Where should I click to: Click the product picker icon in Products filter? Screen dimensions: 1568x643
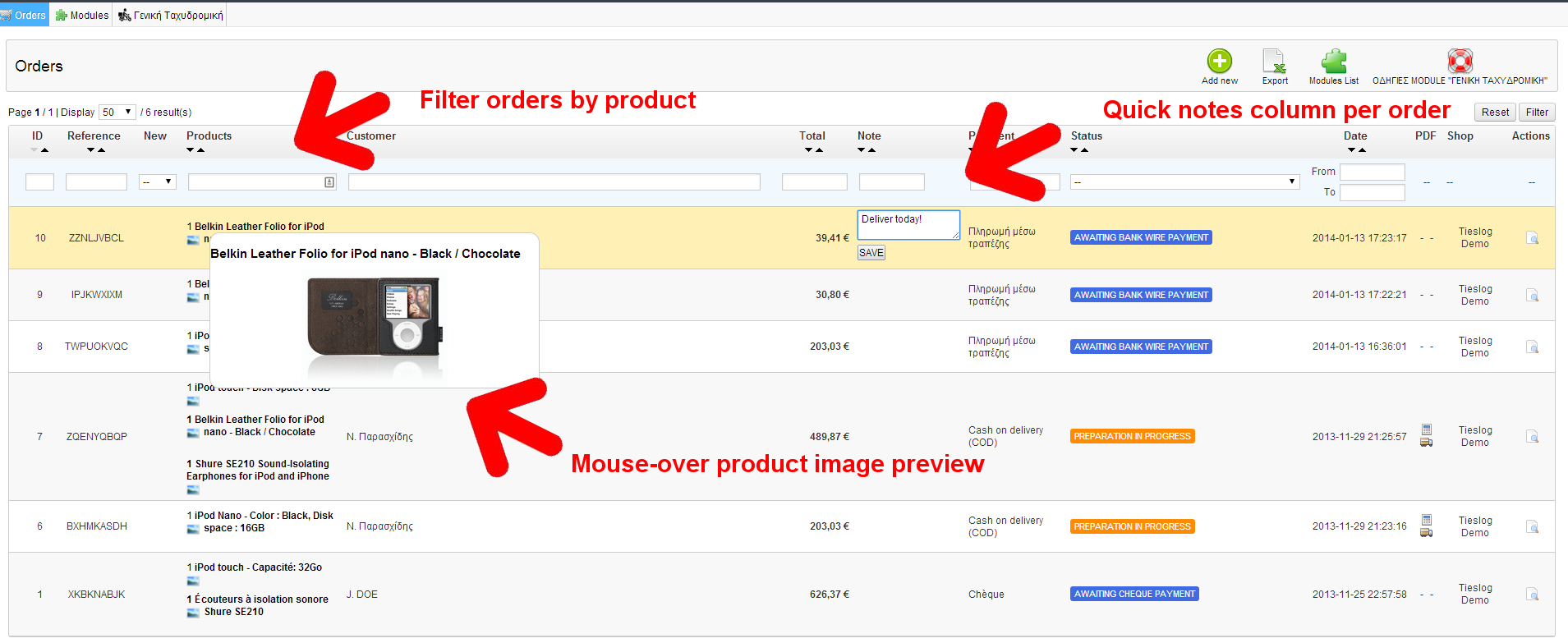coord(329,182)
